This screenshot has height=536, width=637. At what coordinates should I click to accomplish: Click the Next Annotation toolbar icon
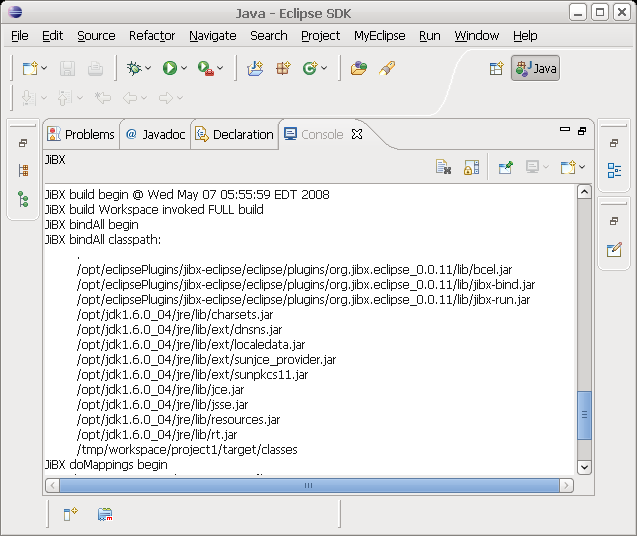coord(28,98)
